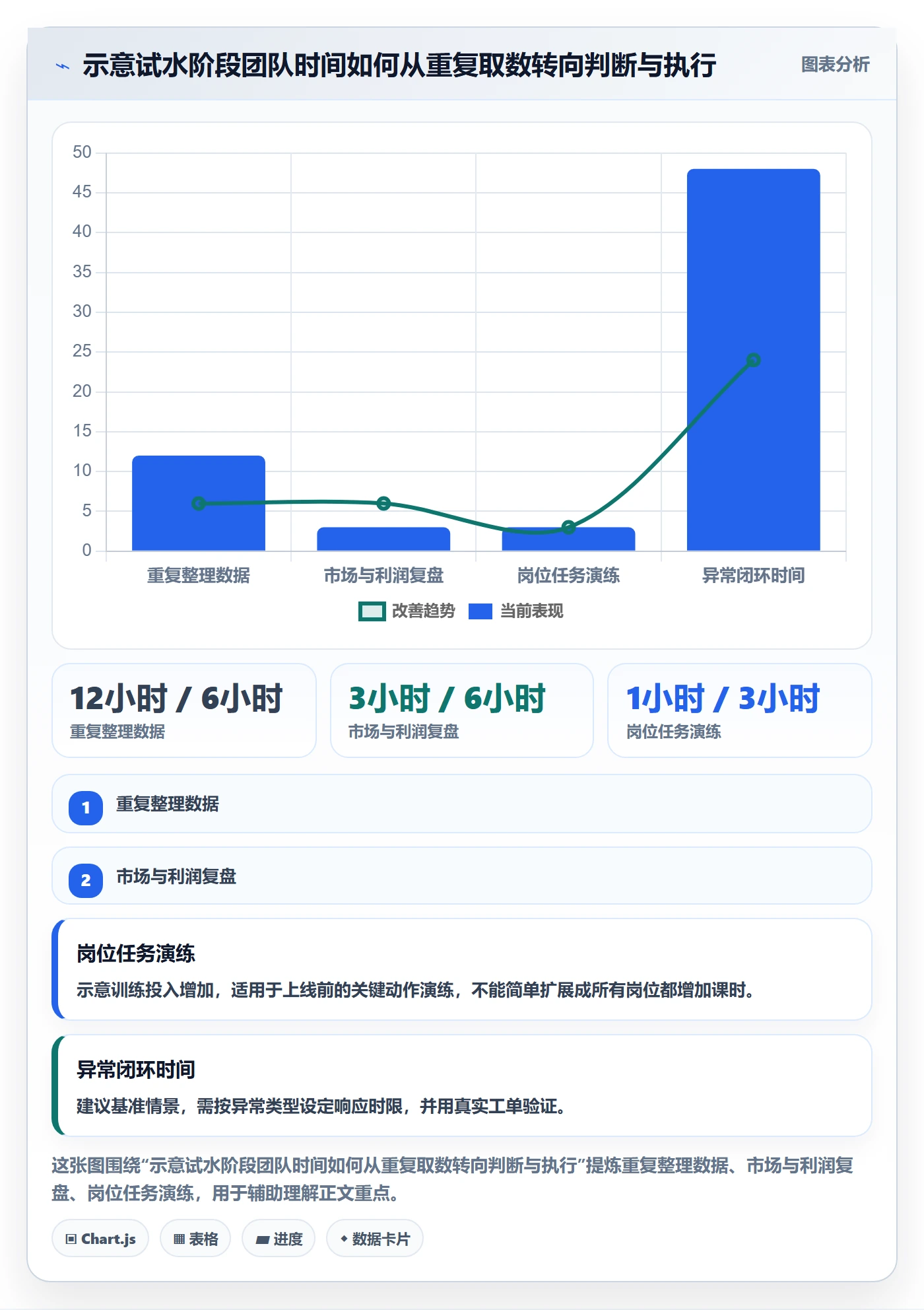Select list row 市场与利润复盘
The image size is (924, 1310).
[462, 876]
